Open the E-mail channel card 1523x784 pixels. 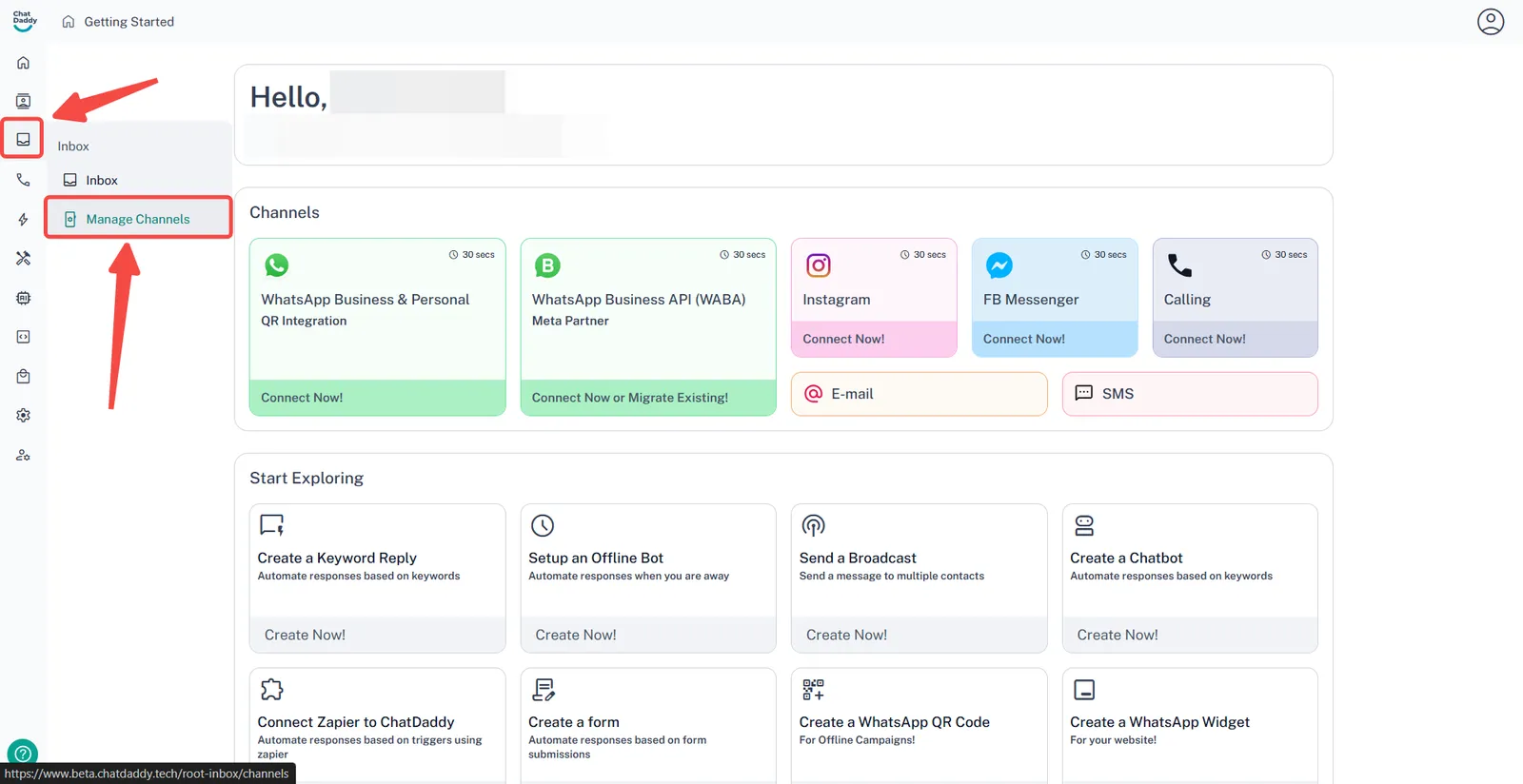pos(919,394)
